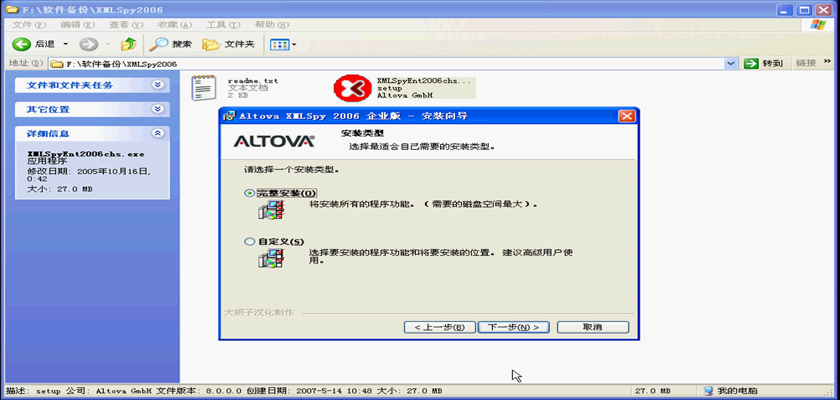
Task: Collapse the 文件和文件夹任务 panel chevron
Action: click(x=157, y=85)
